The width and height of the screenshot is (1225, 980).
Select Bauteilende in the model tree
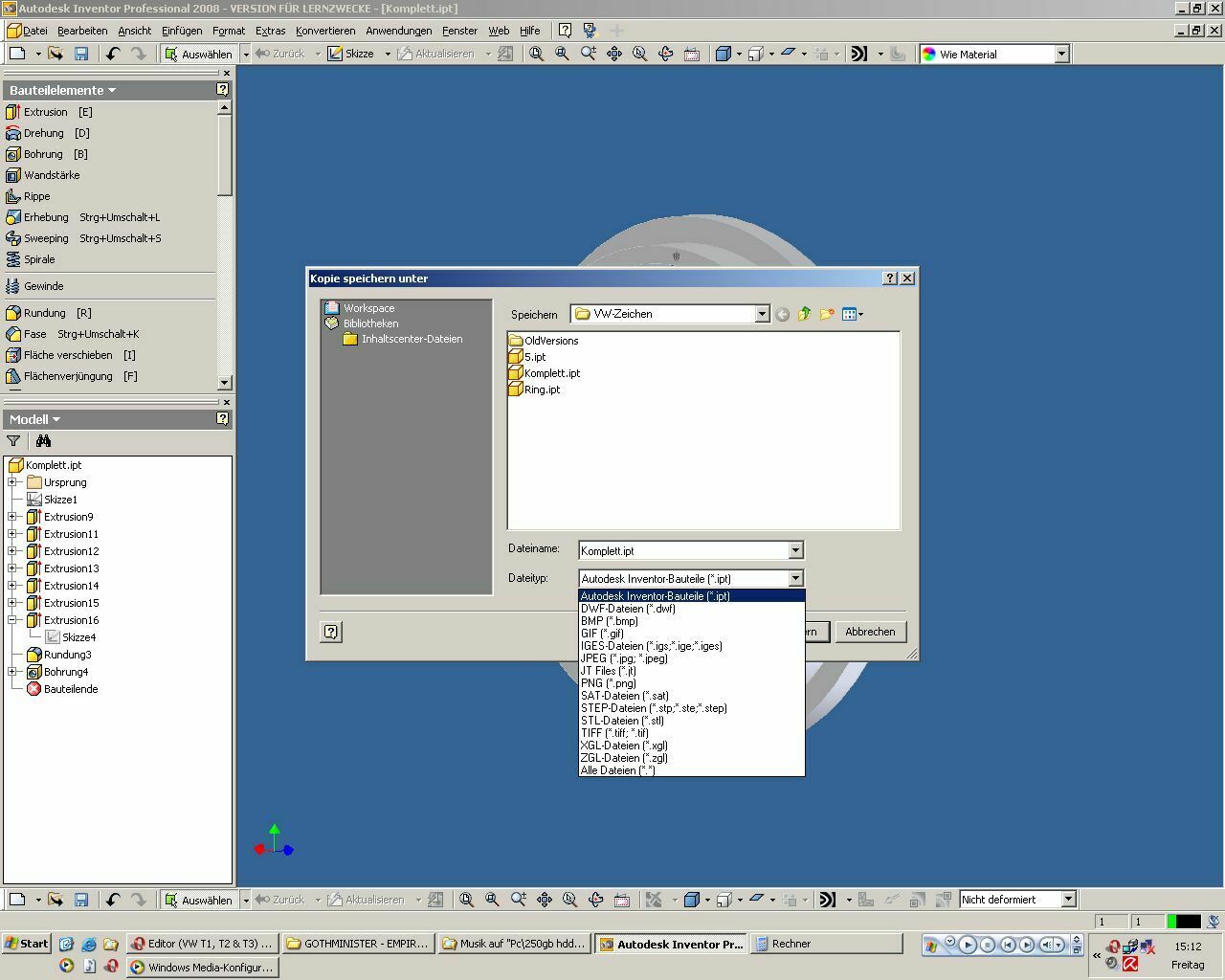pyautogui.click(x=62, y=689)
